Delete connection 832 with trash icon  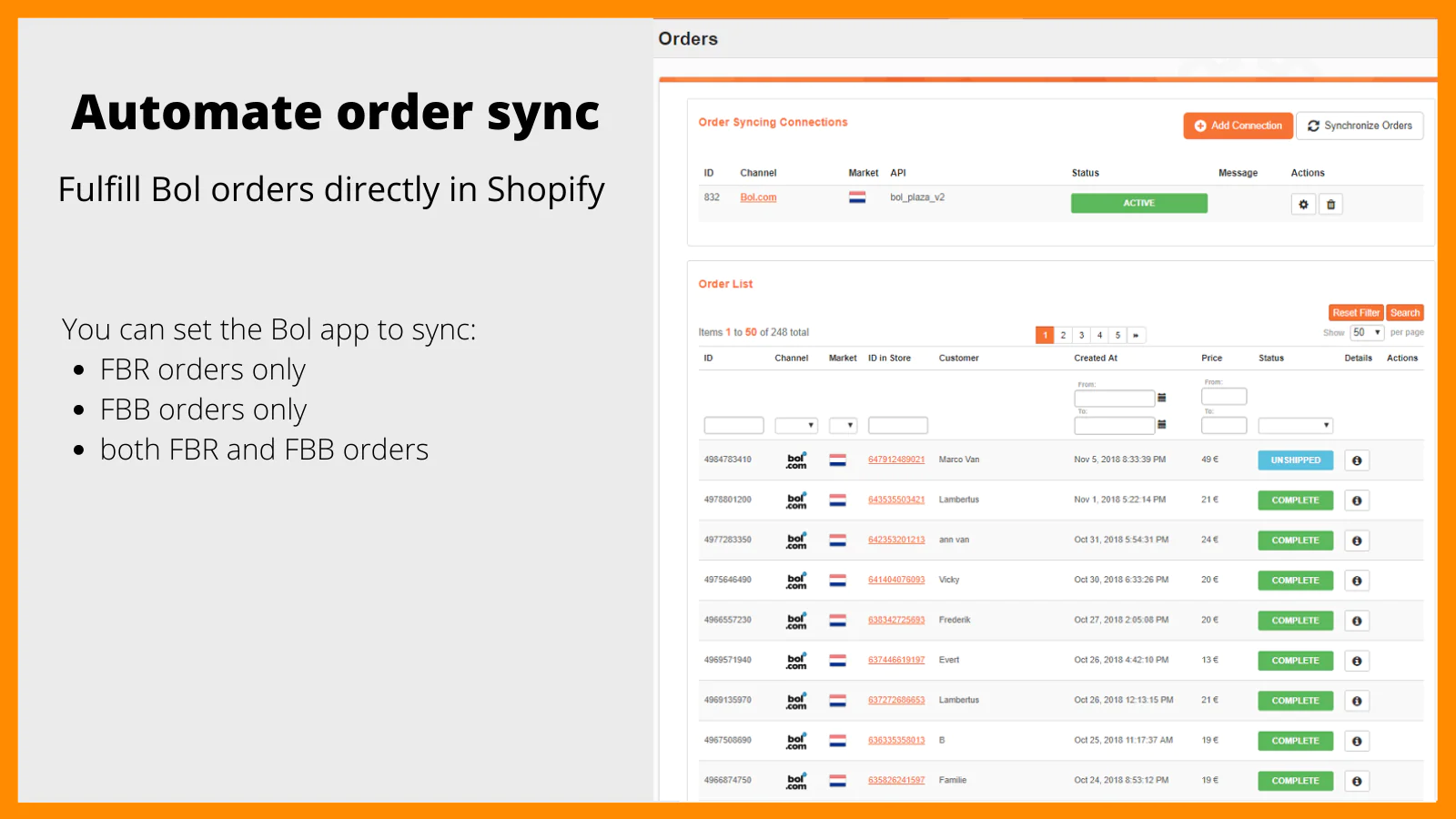[1330, 205]
